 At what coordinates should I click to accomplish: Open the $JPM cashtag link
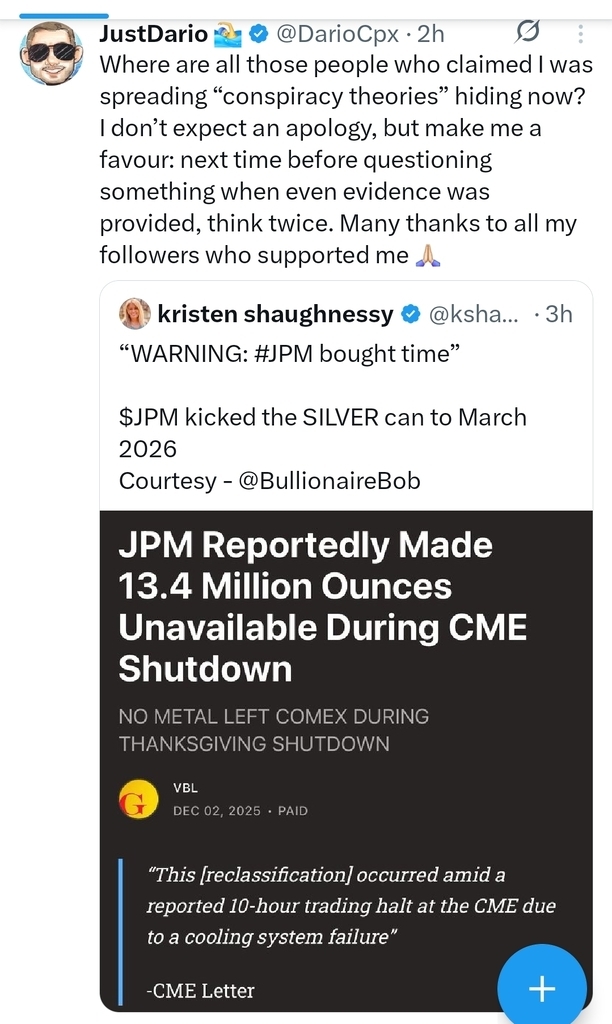148,416
